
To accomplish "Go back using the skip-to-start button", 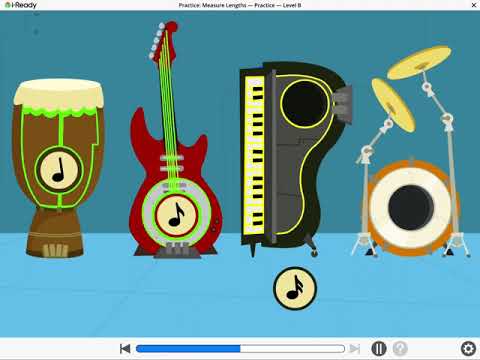I will coord(125,349).
